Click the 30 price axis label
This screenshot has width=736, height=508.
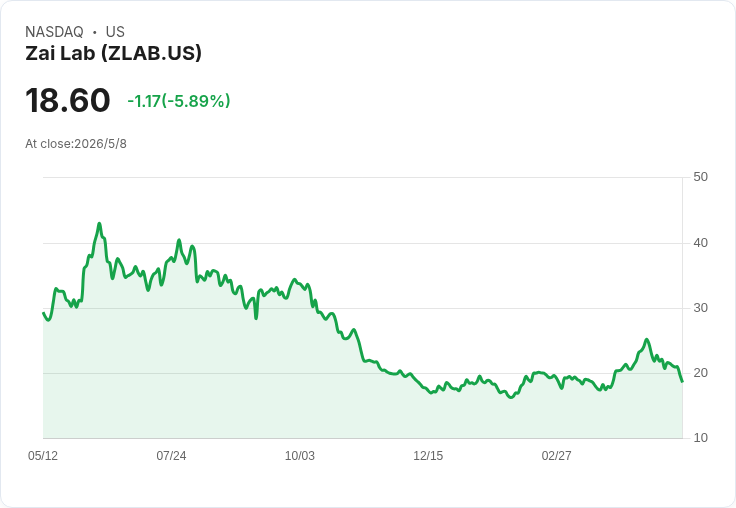(700, 308)
